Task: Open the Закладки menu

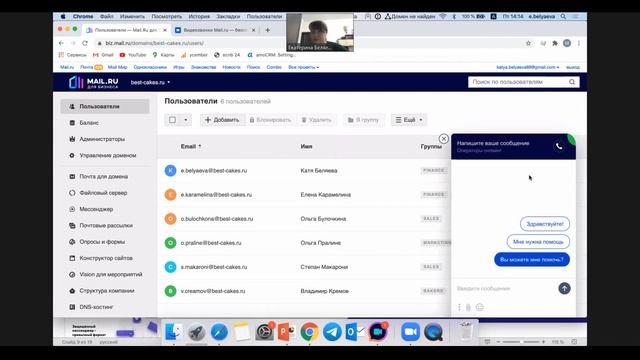Action: pos(228,17)
